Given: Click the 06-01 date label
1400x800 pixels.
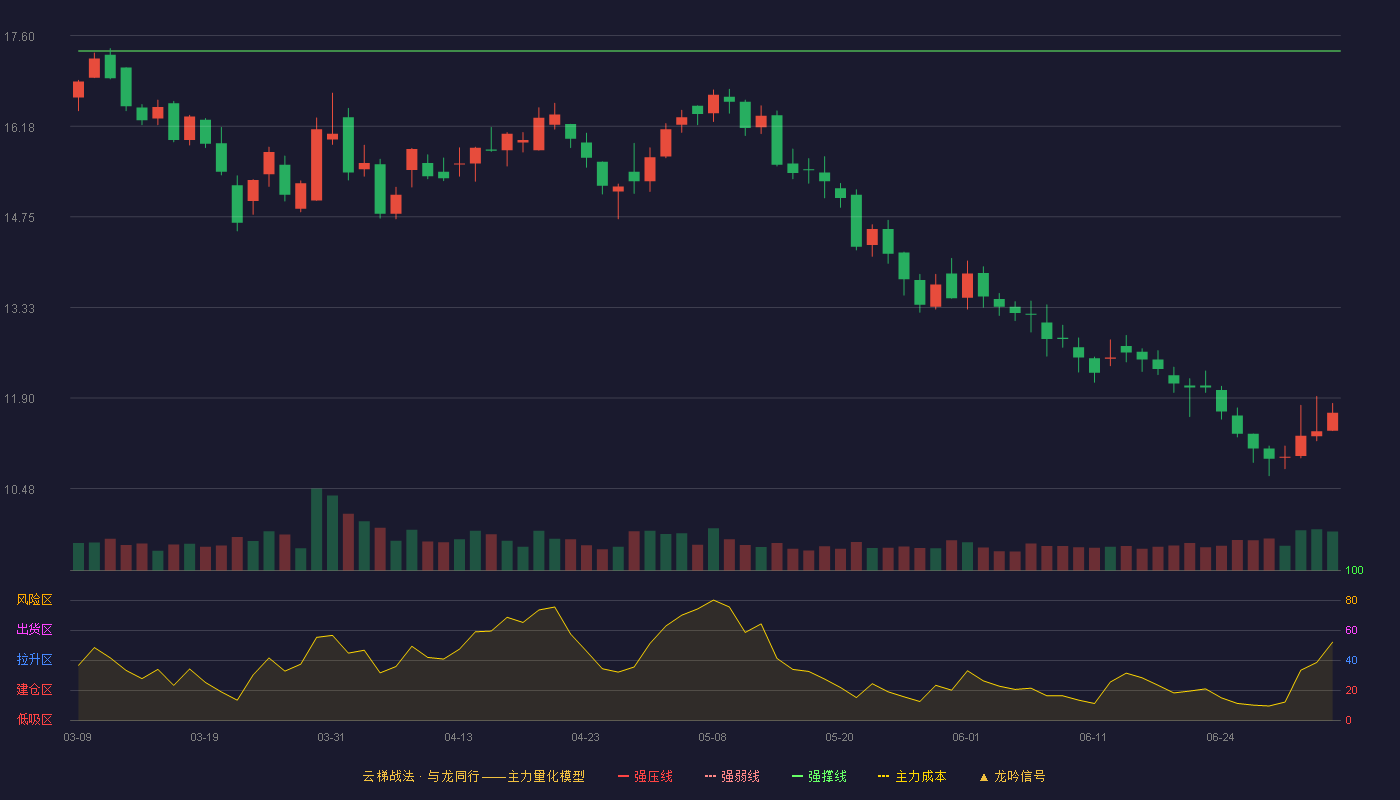Looking at the screenshot, I should click(x=966, y=737).
